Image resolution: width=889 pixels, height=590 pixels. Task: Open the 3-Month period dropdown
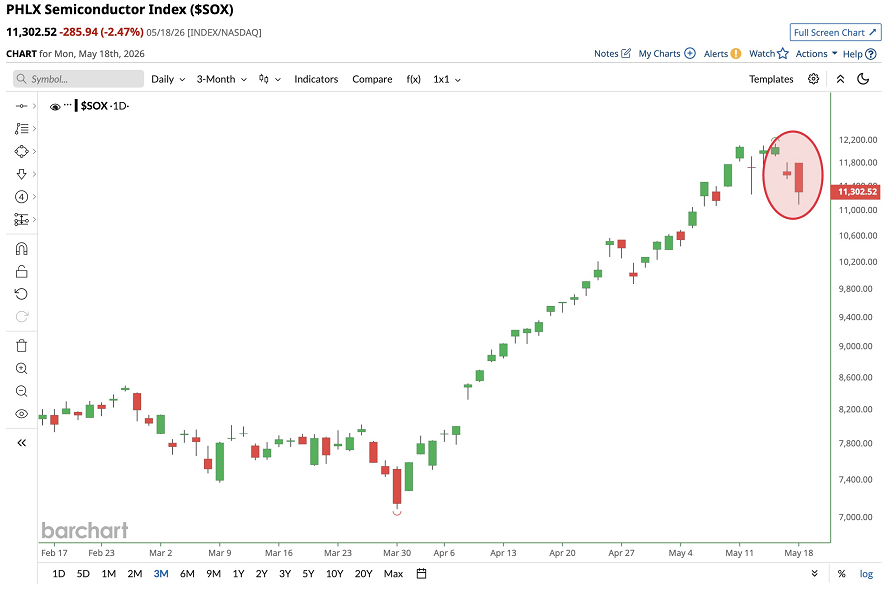pyautogui.click(x=222, y=79)
